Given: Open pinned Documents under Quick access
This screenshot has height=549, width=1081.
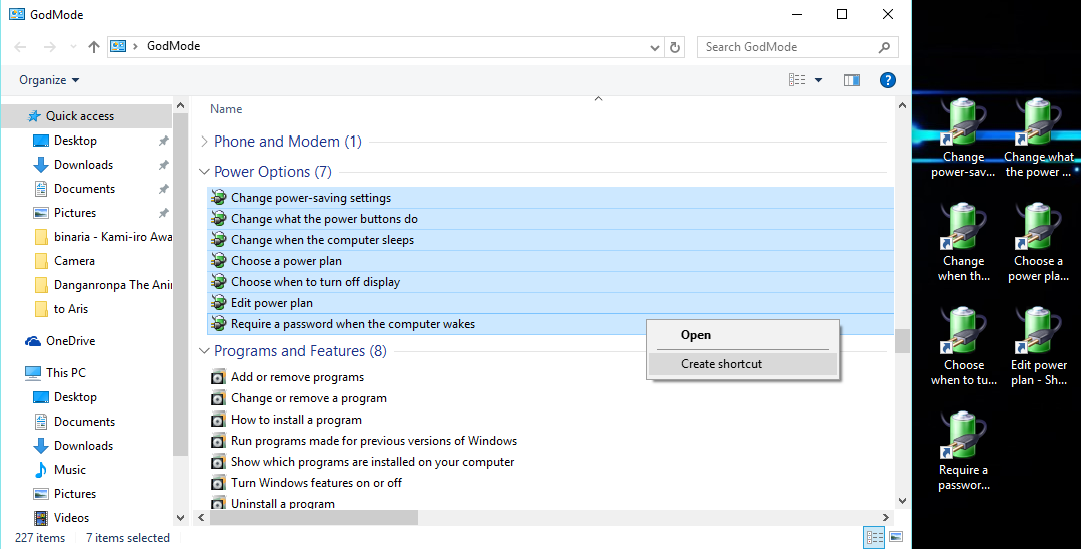Looking at the screenshot, I should 84,189.
